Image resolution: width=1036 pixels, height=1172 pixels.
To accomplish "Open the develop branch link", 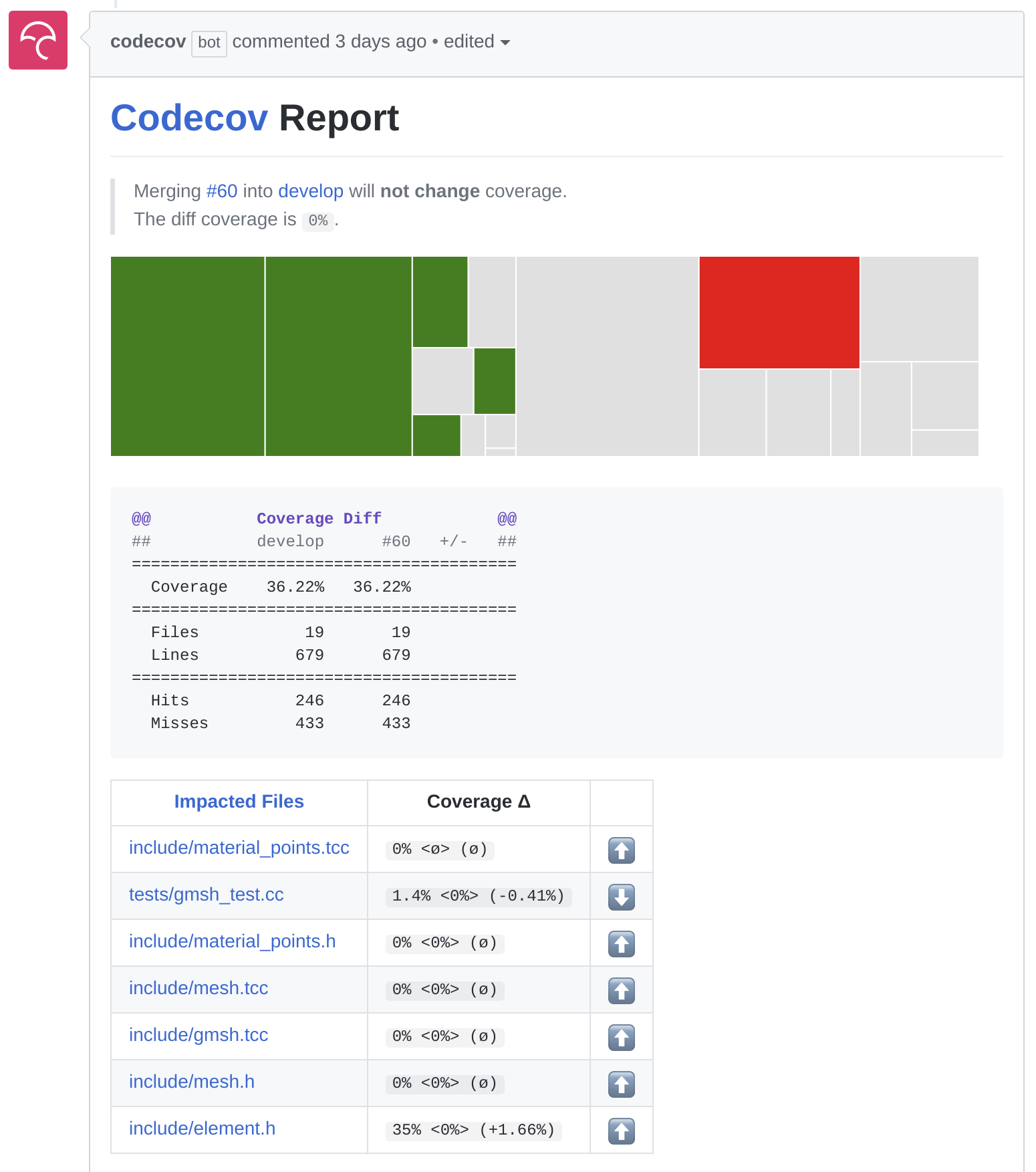I will click(x=311, y=191).
